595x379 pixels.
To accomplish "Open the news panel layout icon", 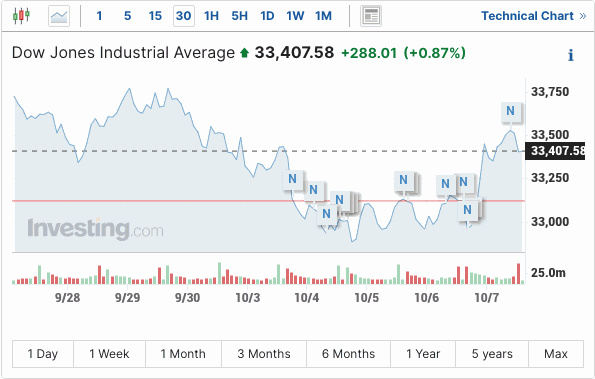I will 371,16.
